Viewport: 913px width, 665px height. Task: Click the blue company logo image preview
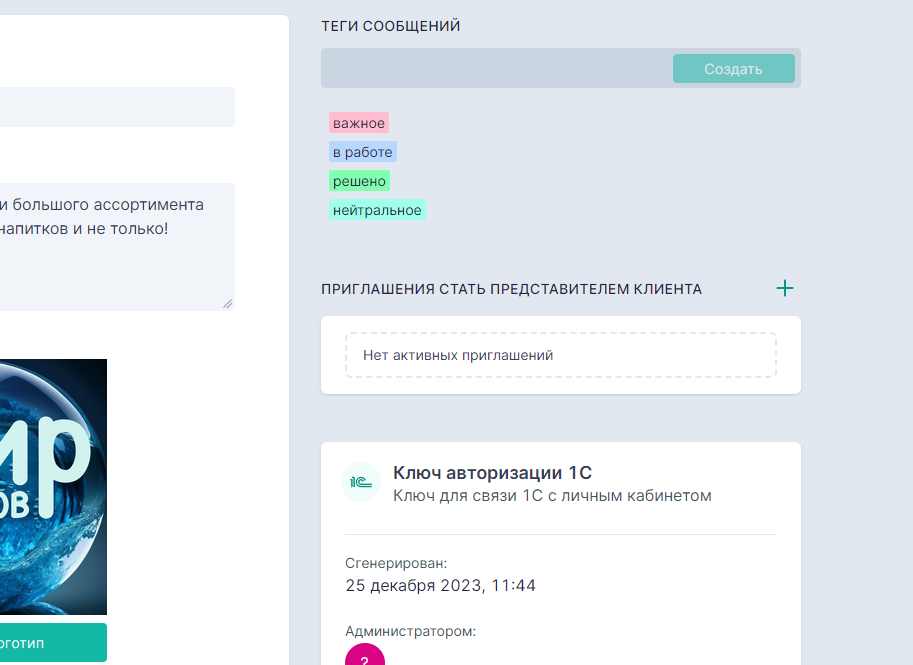(53, 486)
